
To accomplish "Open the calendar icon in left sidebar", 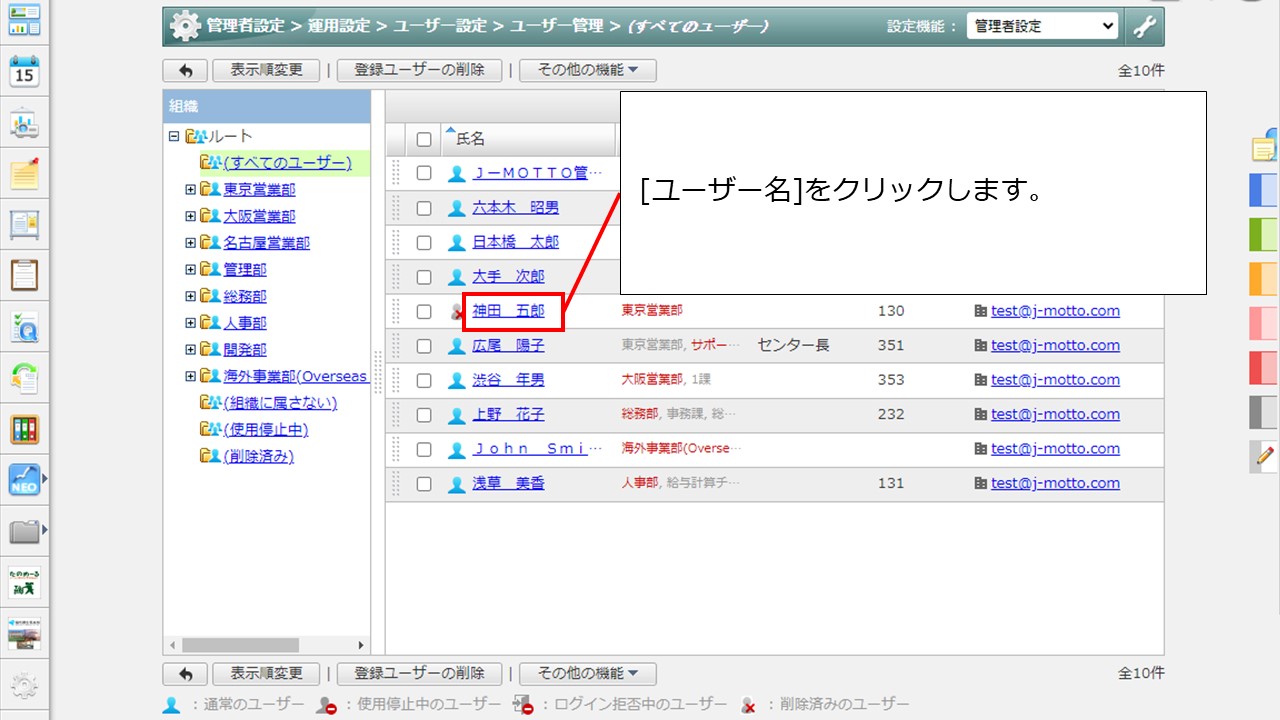I will pos(24,72).
